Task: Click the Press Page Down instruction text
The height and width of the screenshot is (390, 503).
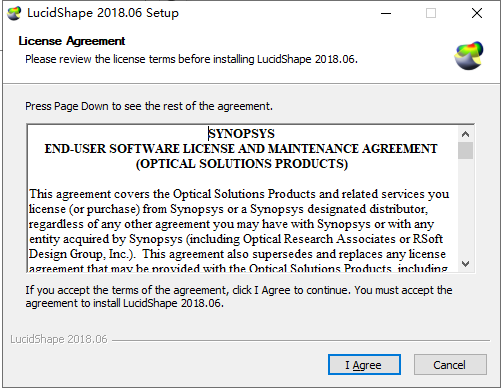Action: click(150, 107)
